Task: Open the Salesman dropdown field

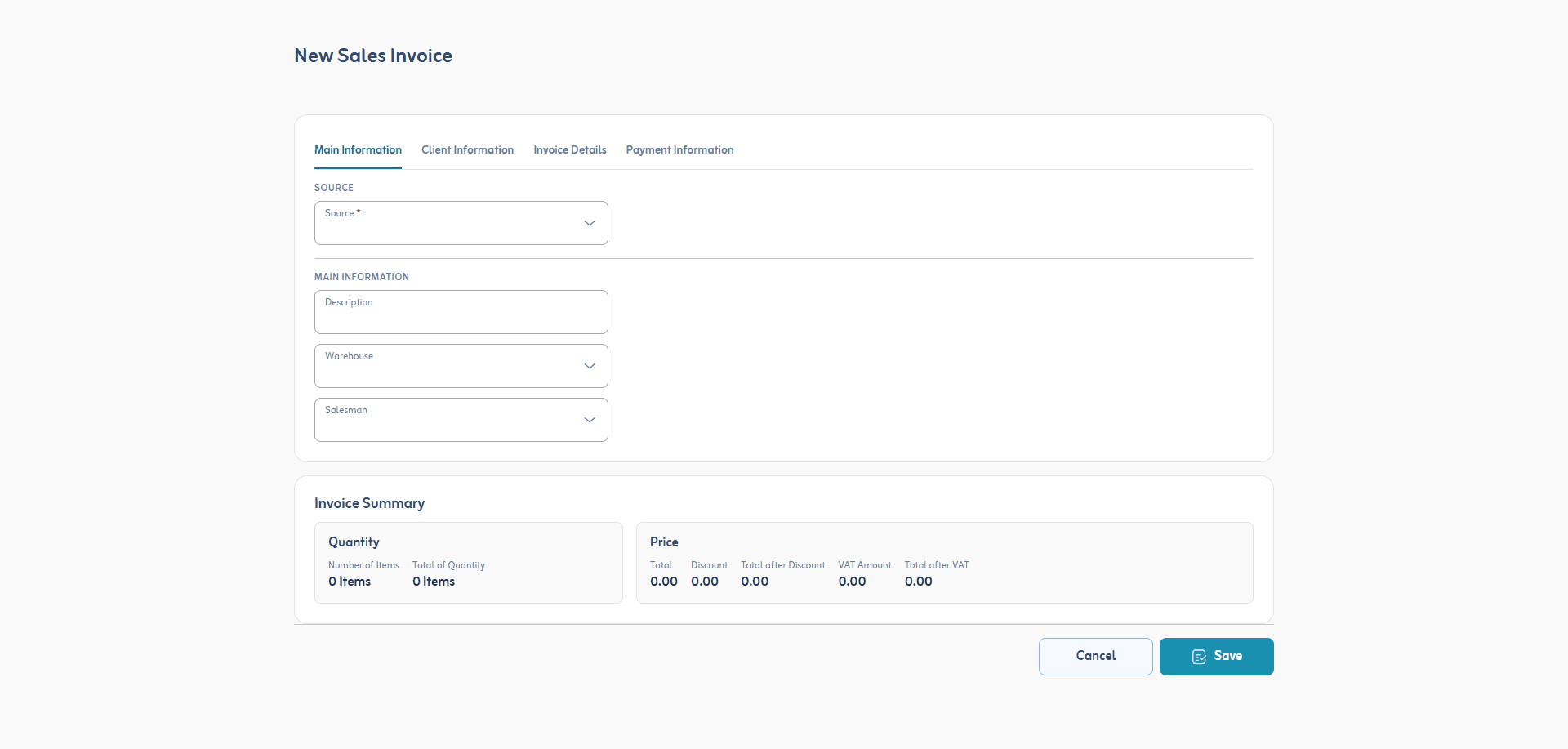Action: 461,420
